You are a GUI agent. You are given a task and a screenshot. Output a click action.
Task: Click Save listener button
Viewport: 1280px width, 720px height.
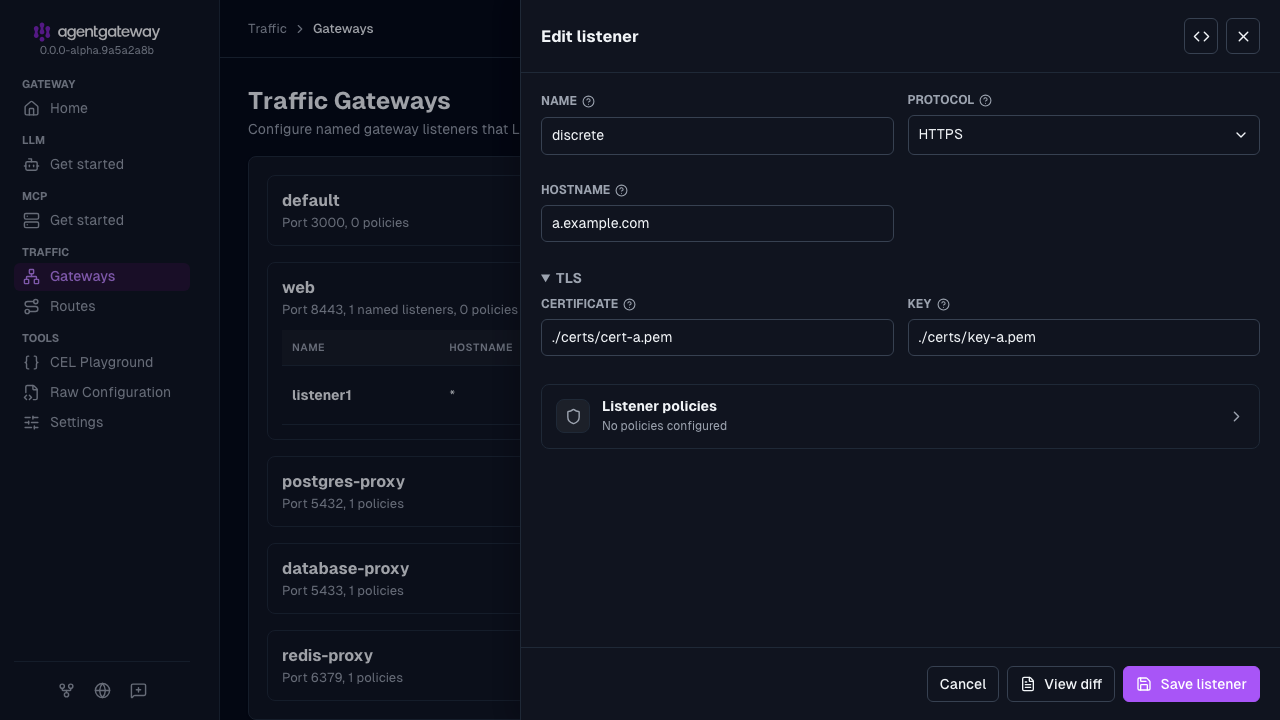(x=1191, y=684)
